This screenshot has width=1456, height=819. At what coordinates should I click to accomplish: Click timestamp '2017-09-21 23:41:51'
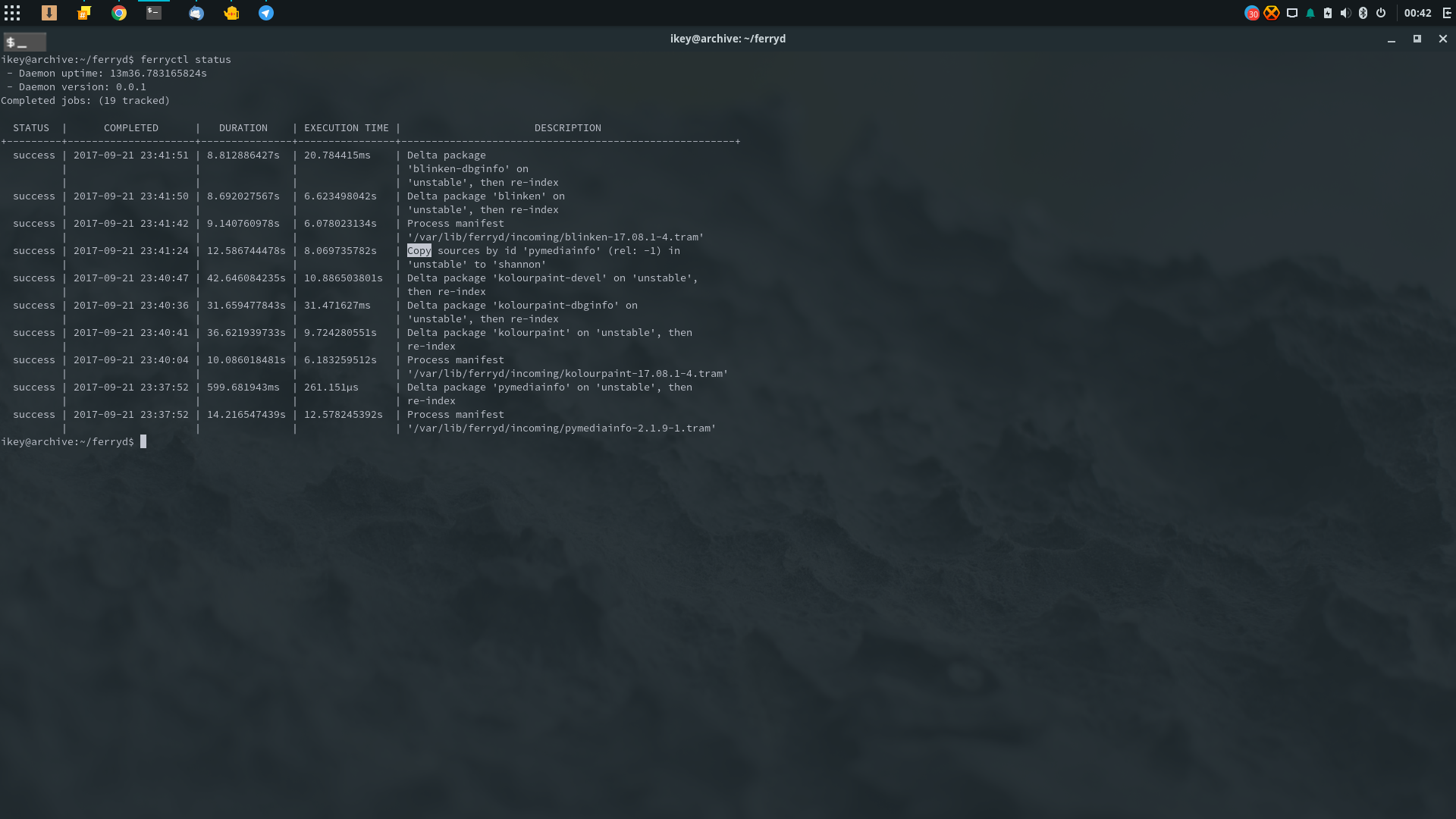pyautogui.click(x=131, y=155)
